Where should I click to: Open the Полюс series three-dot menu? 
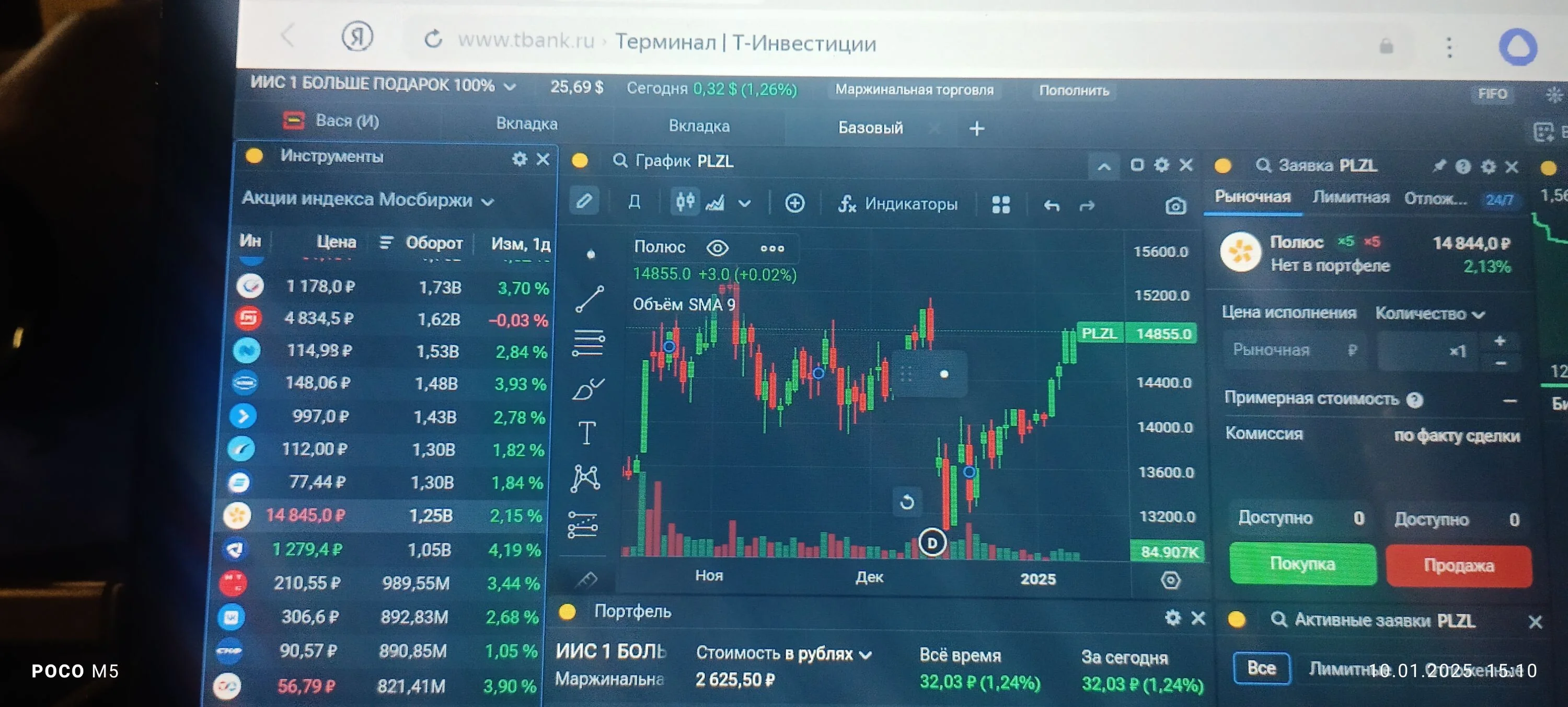772,248
